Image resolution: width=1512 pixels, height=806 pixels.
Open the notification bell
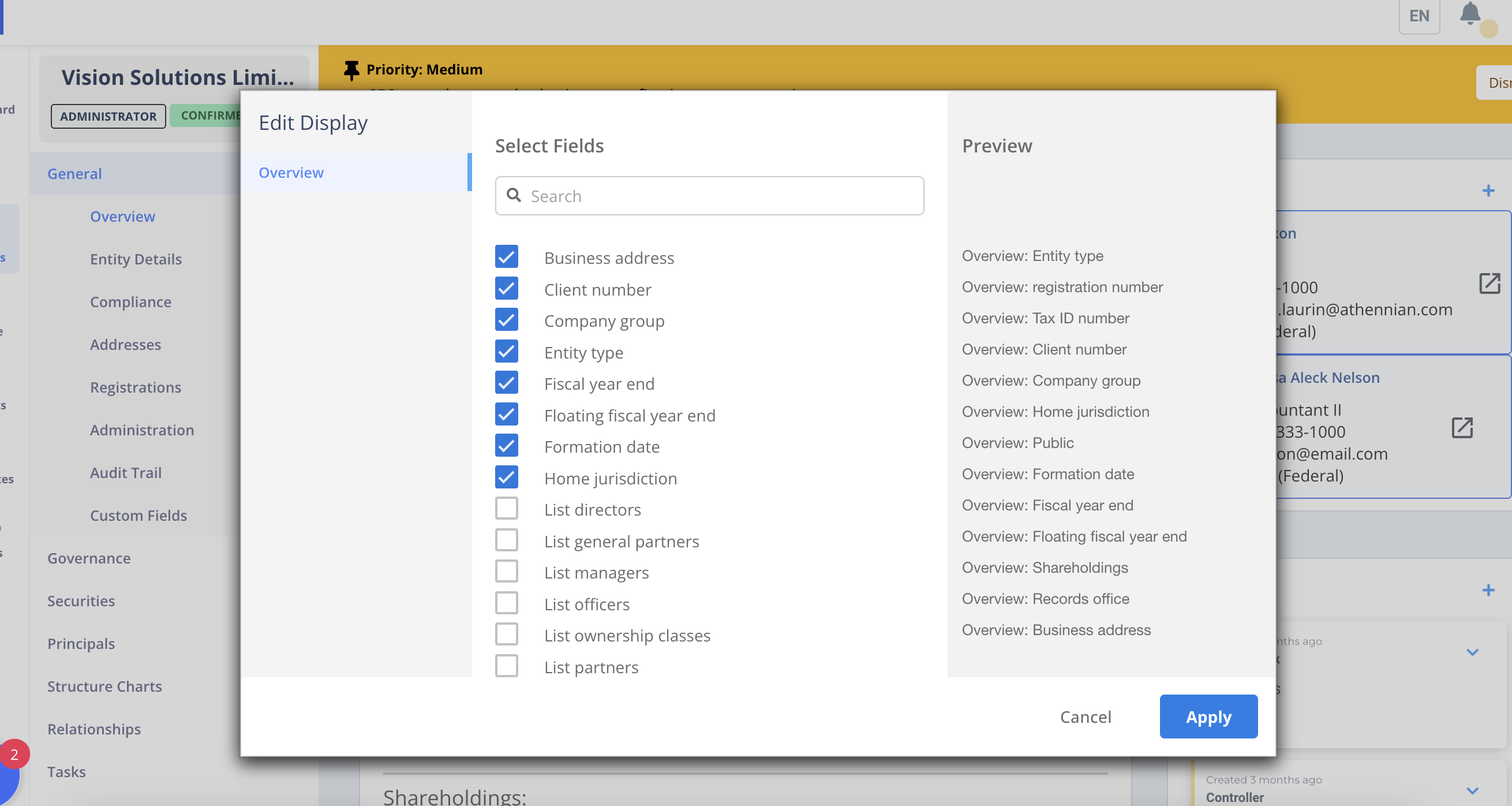pos(1470,16)
